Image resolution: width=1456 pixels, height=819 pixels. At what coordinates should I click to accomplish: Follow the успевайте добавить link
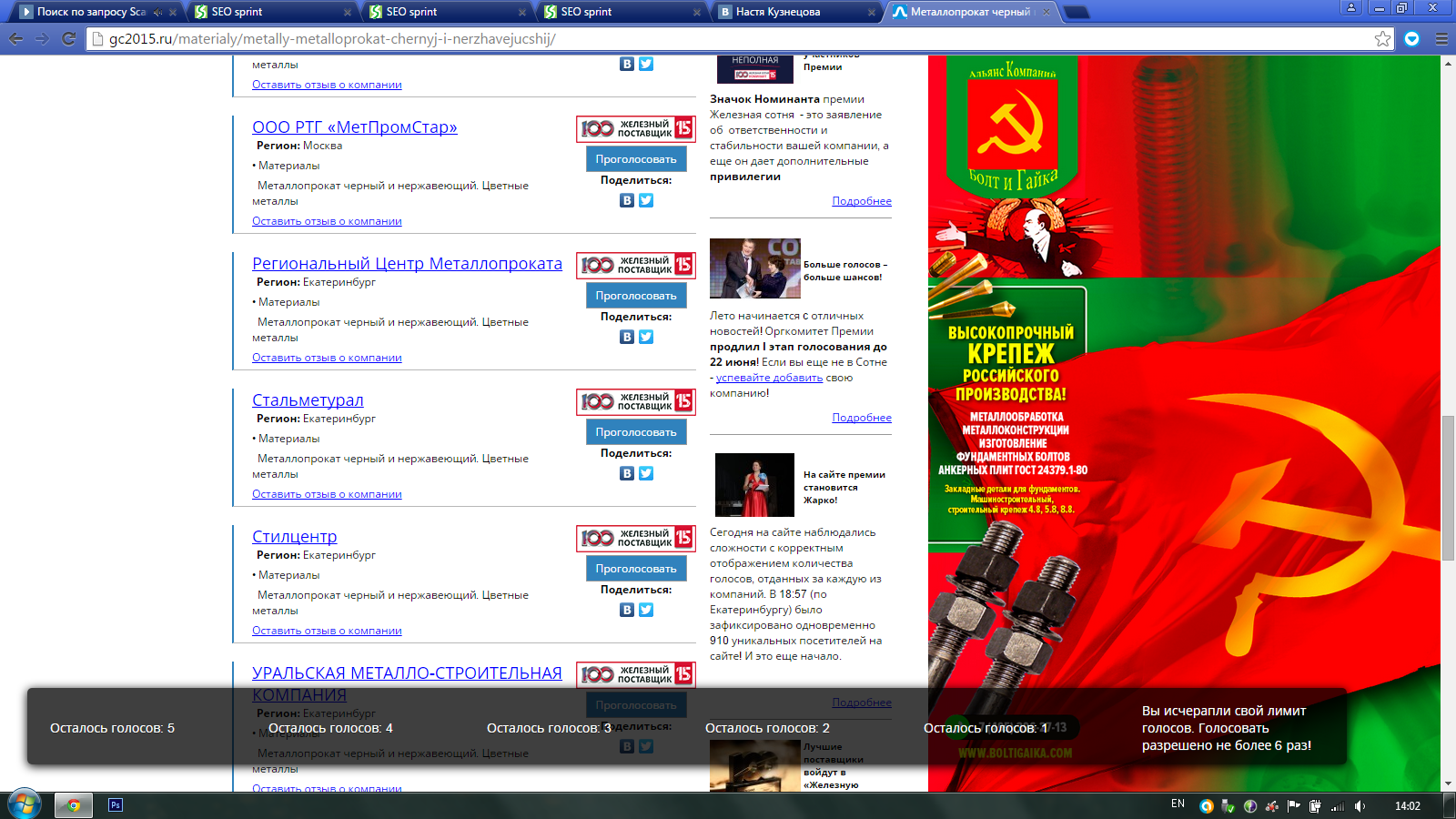click(769, 378)
